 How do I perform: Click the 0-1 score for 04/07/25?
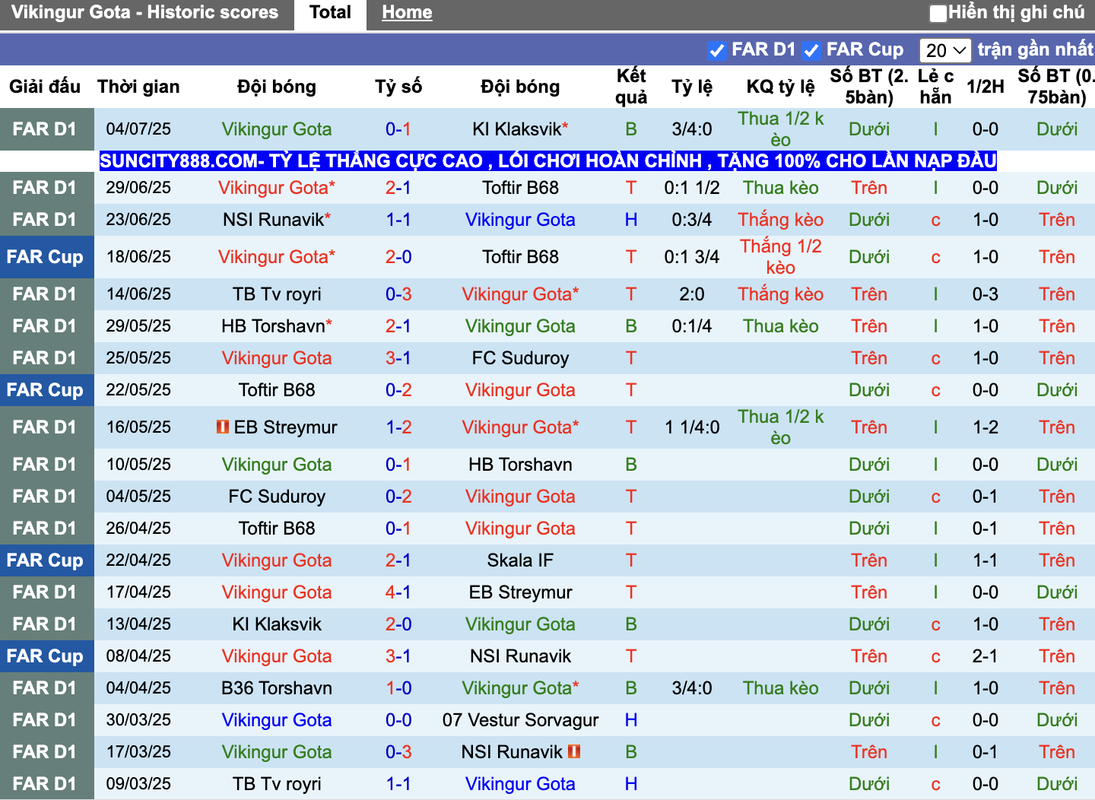tap(398, 129)
